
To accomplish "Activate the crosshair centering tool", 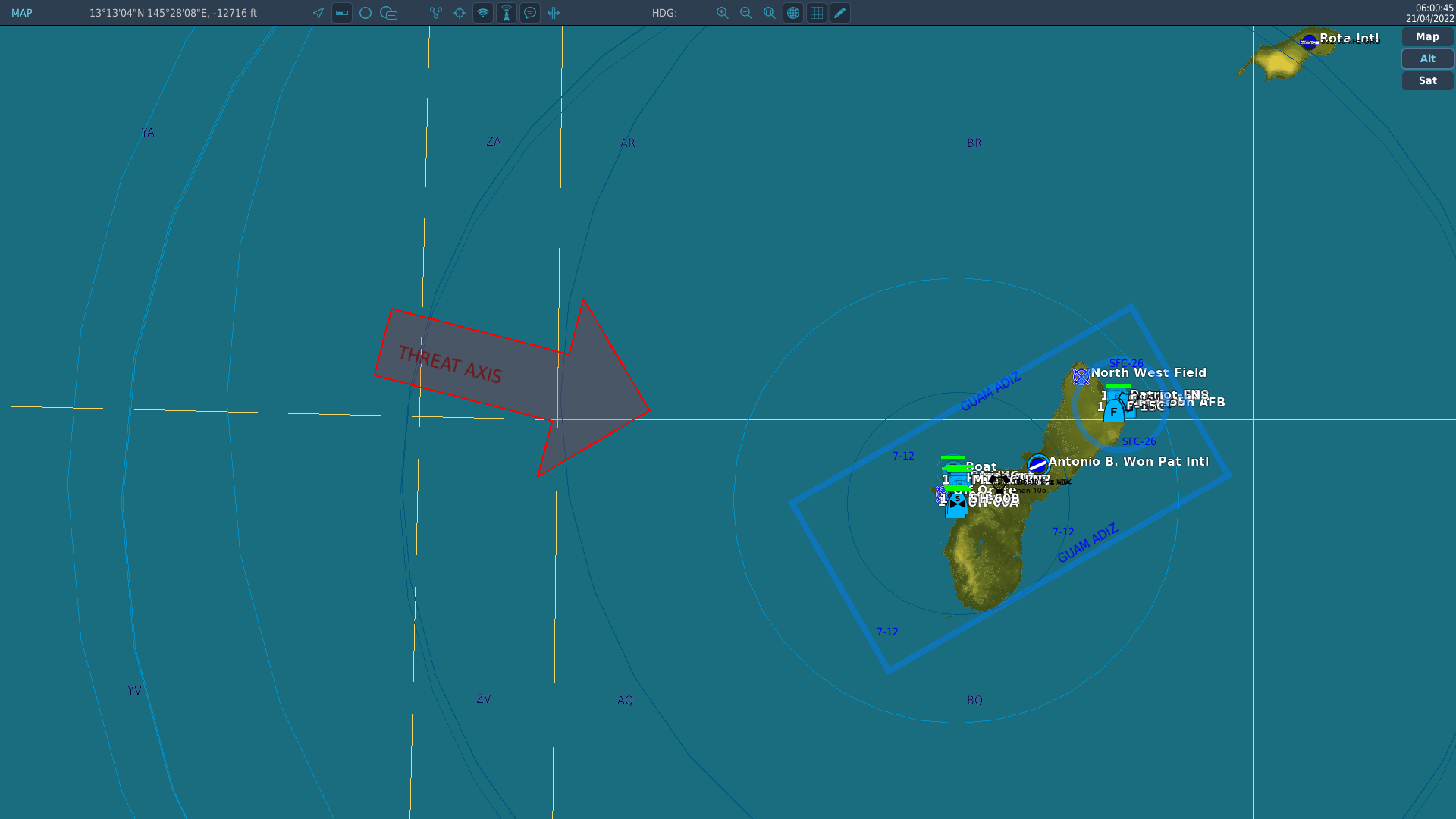I will click(x=459, y=13).
